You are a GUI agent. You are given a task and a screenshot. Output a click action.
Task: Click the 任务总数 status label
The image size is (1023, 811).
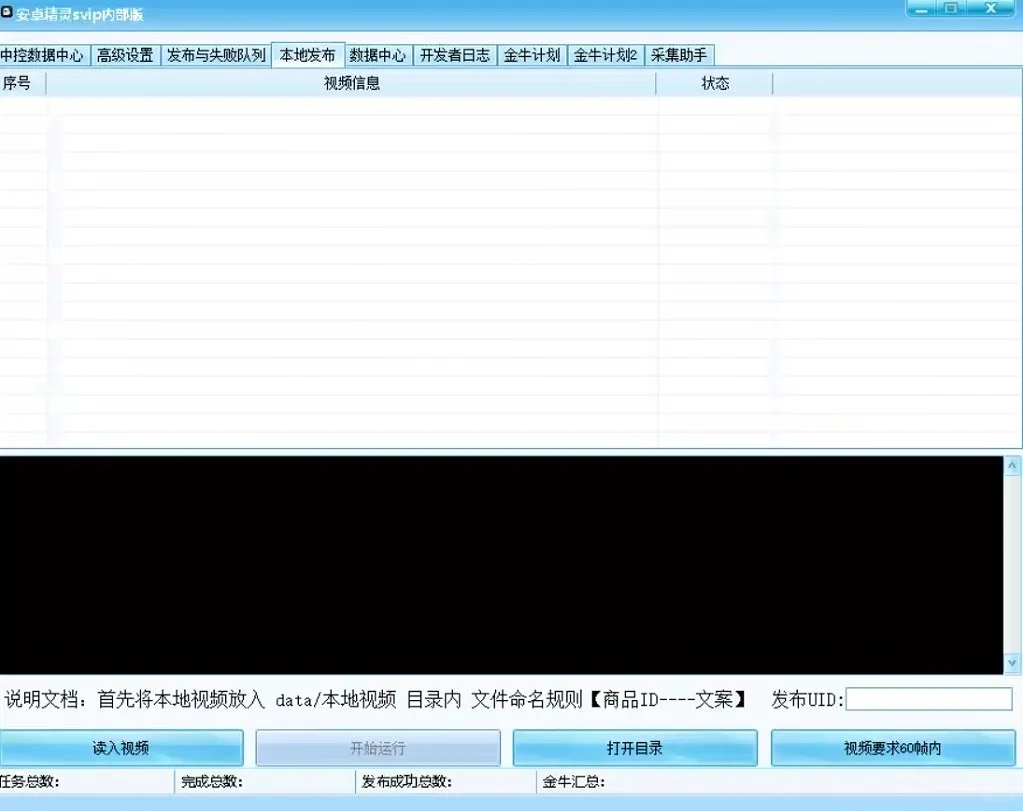29,782
